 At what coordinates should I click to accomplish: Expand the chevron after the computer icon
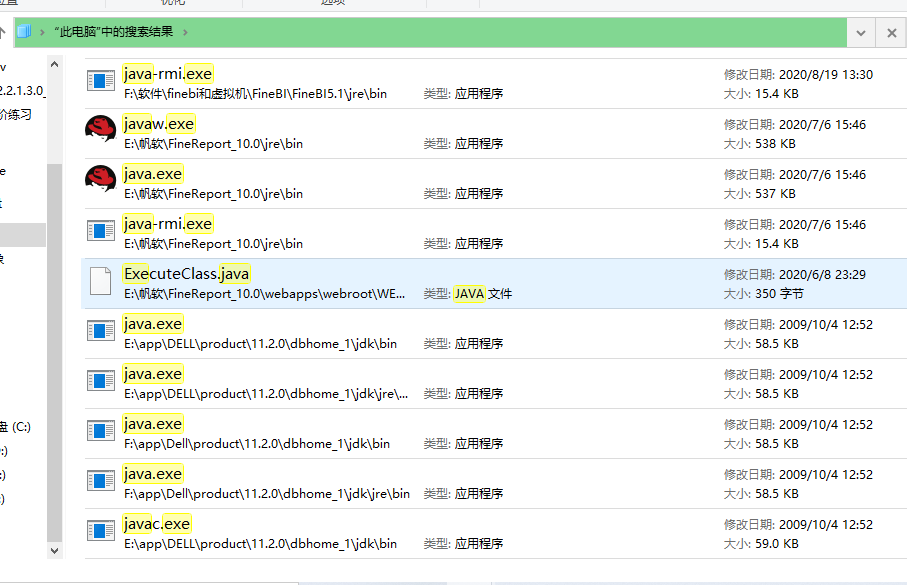42,32
